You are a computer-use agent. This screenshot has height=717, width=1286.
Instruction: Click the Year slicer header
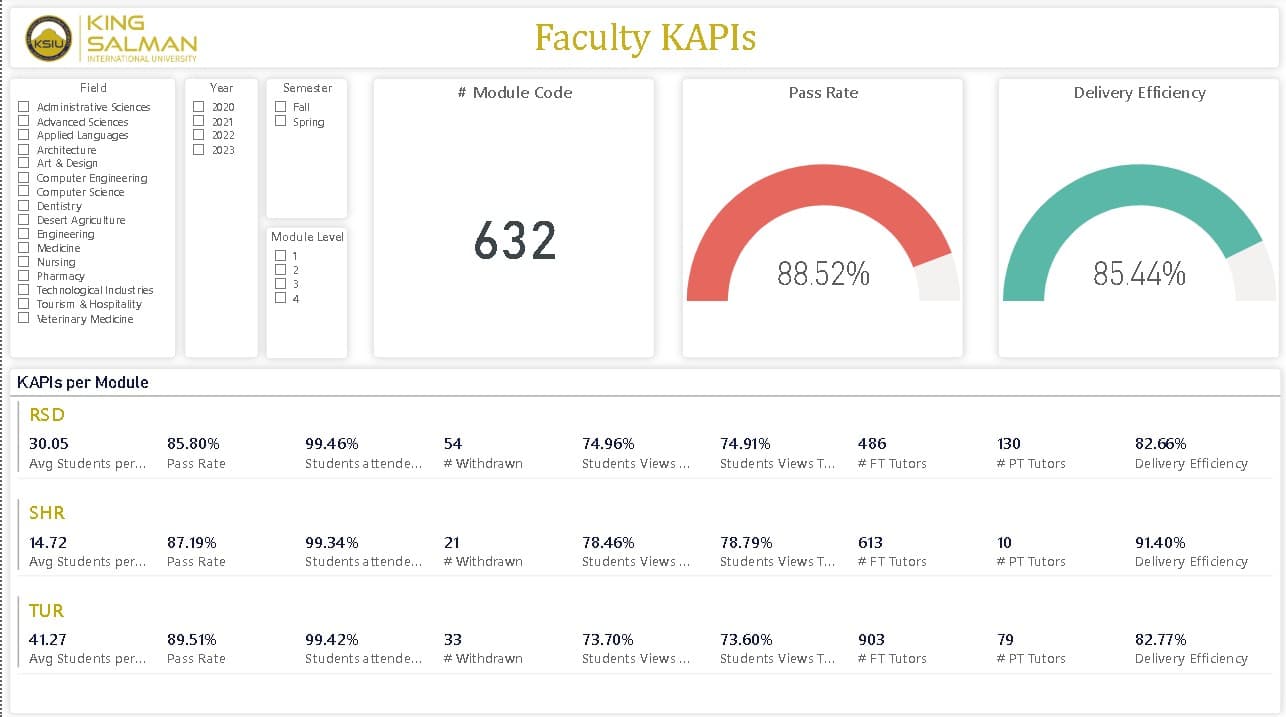tap(221, 88)
